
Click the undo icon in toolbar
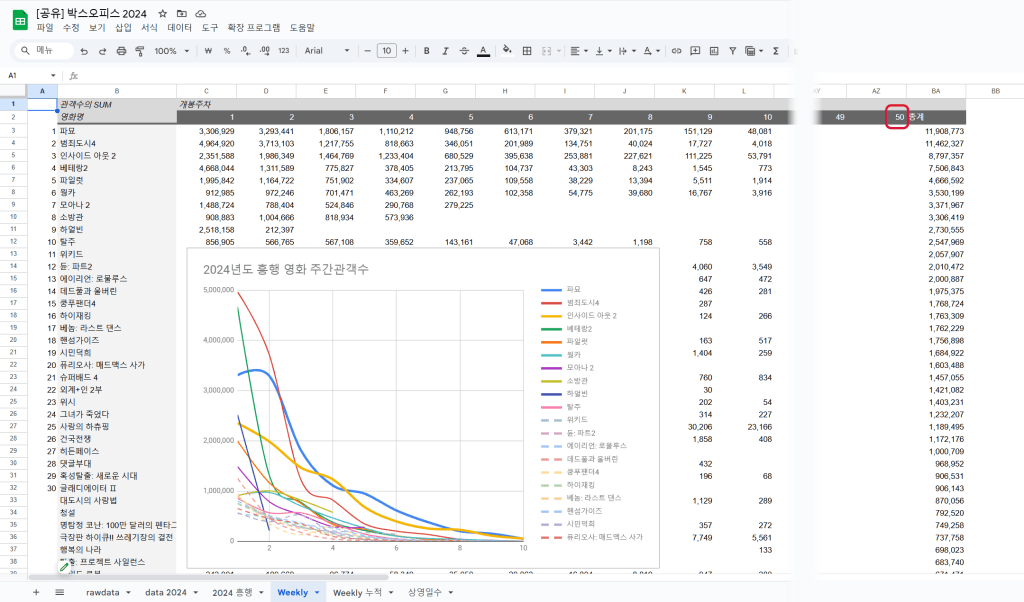point(86,50)
